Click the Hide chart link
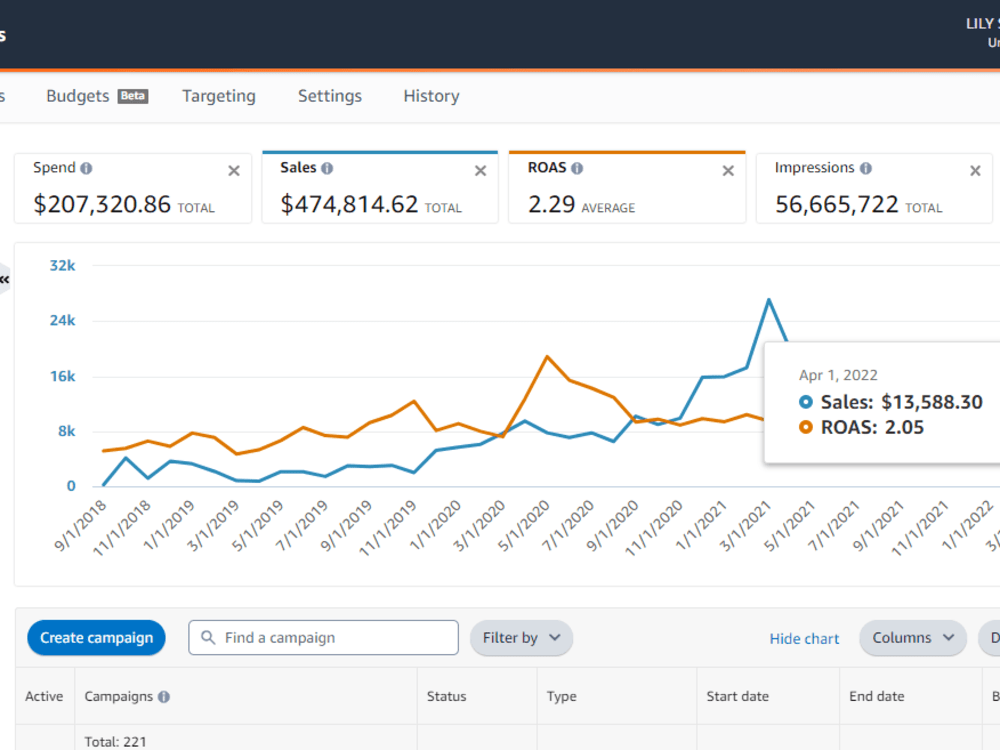This screenshot has width=1000, height=750. [804, 638]
